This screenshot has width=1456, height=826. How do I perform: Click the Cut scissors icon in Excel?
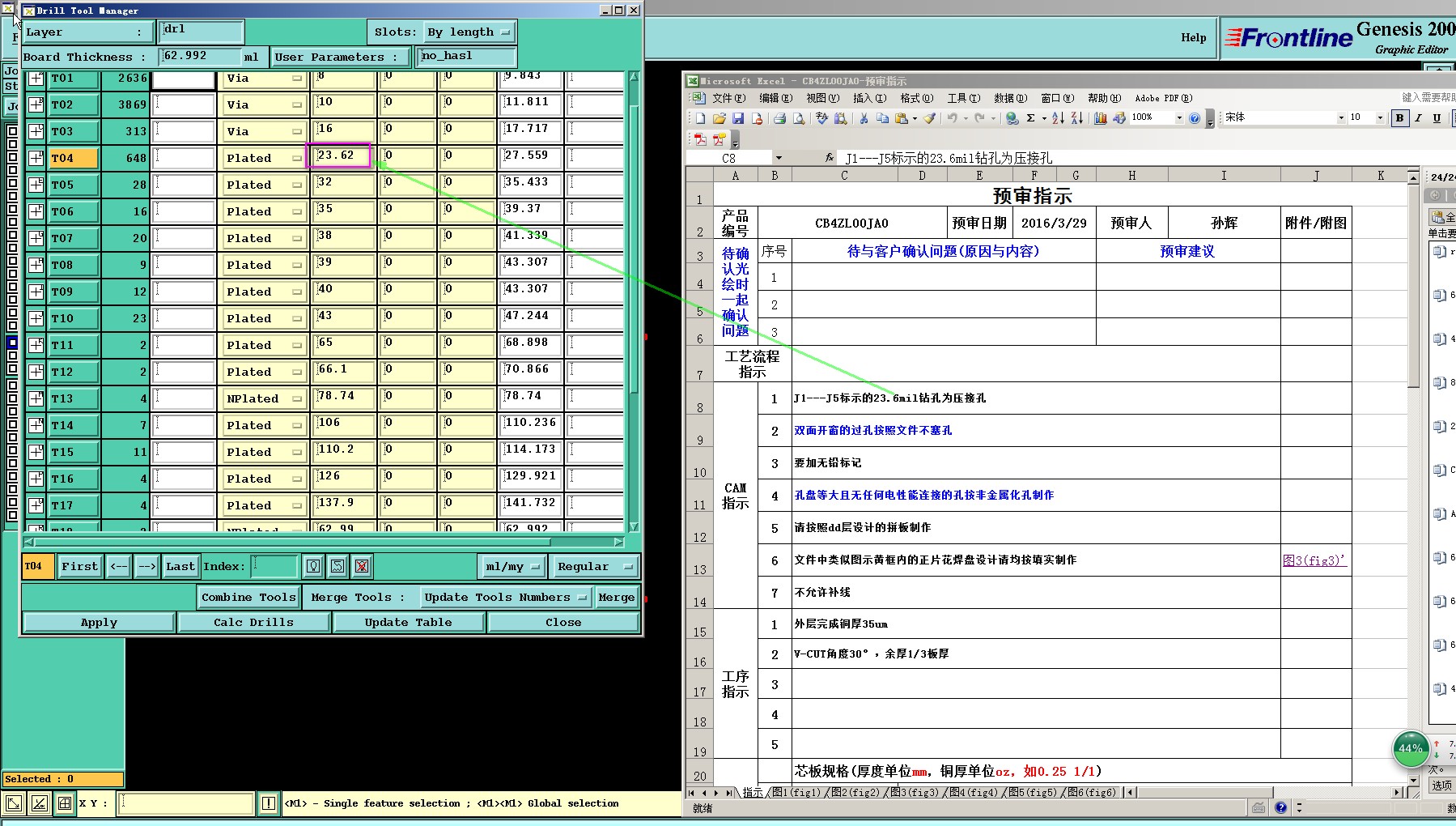coord(864,118)
